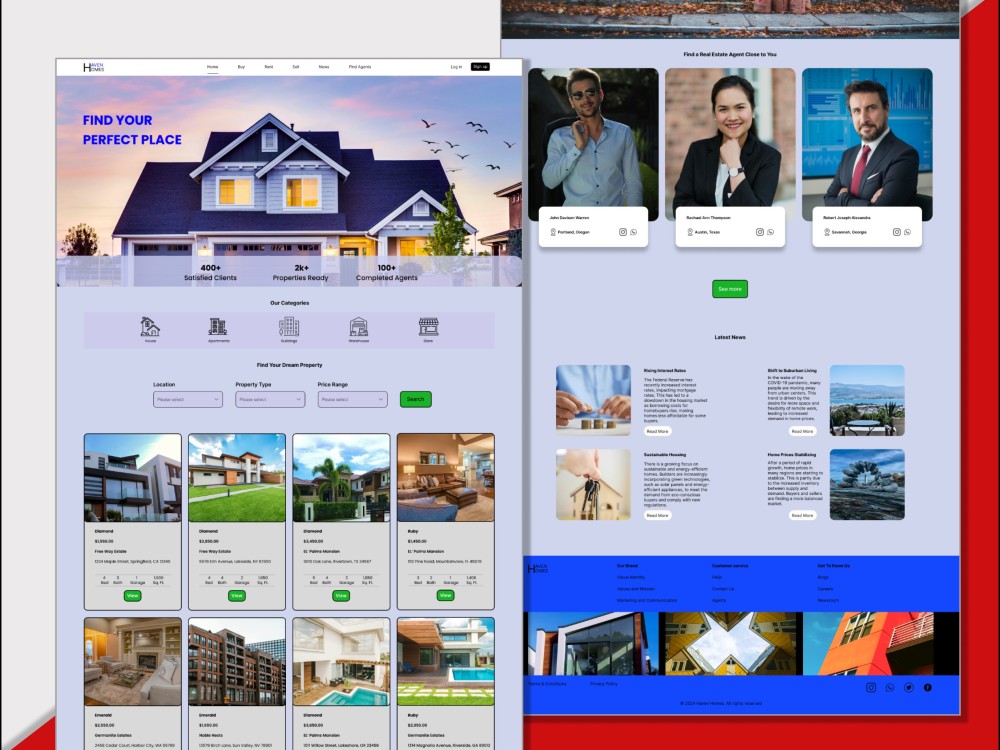Open John Davison Warren's WhatsApp icon
The width and height of the screenshot is (1000, 750).
point(633,232)
